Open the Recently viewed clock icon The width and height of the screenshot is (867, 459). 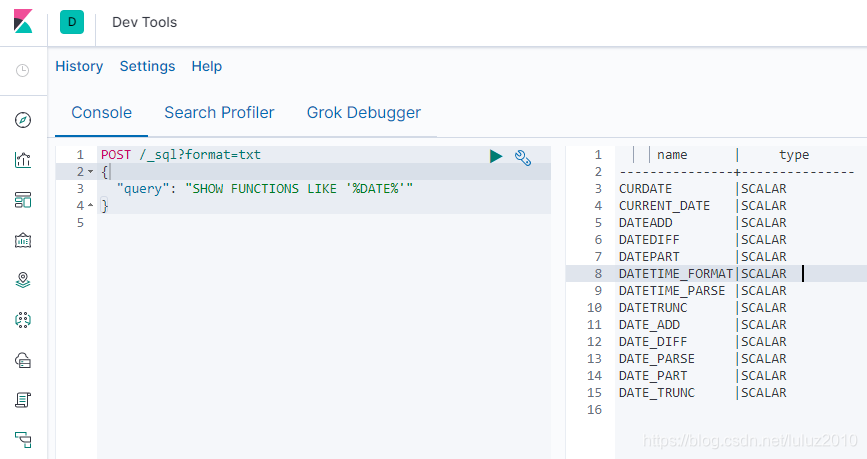(x=23, y=70)
